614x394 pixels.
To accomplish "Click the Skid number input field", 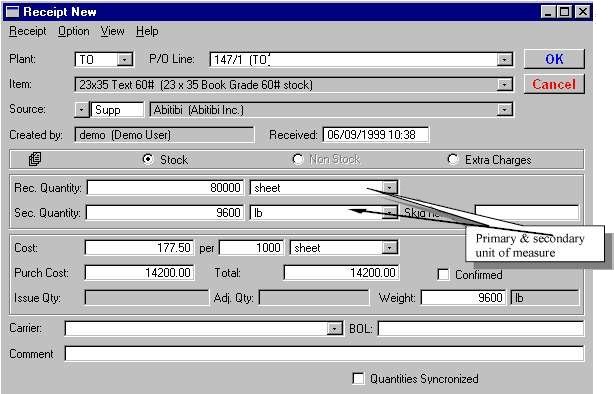I will 527,212.
